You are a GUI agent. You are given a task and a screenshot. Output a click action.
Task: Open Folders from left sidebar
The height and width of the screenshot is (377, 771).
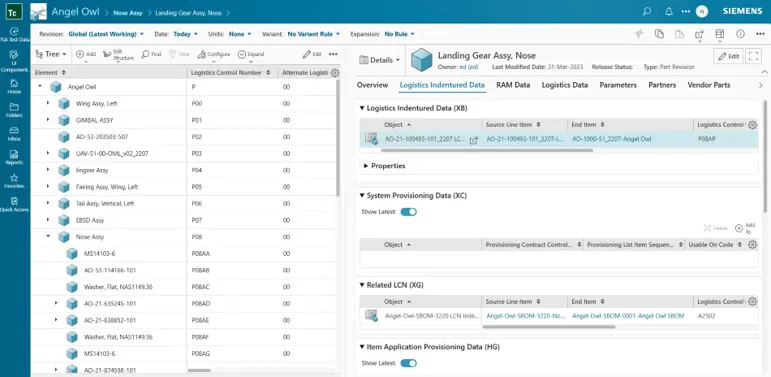tap(14, 111)
